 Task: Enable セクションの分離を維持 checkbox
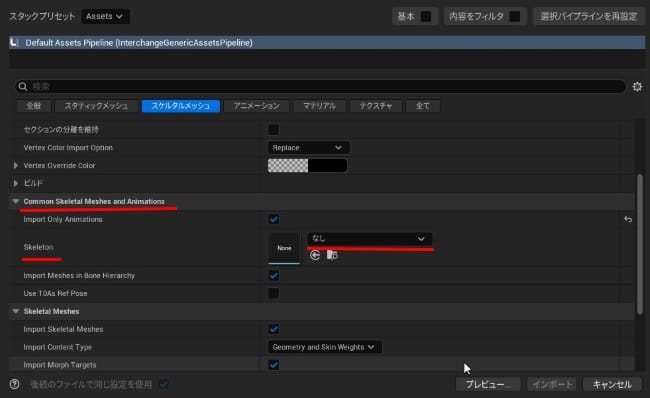[274, 129]
